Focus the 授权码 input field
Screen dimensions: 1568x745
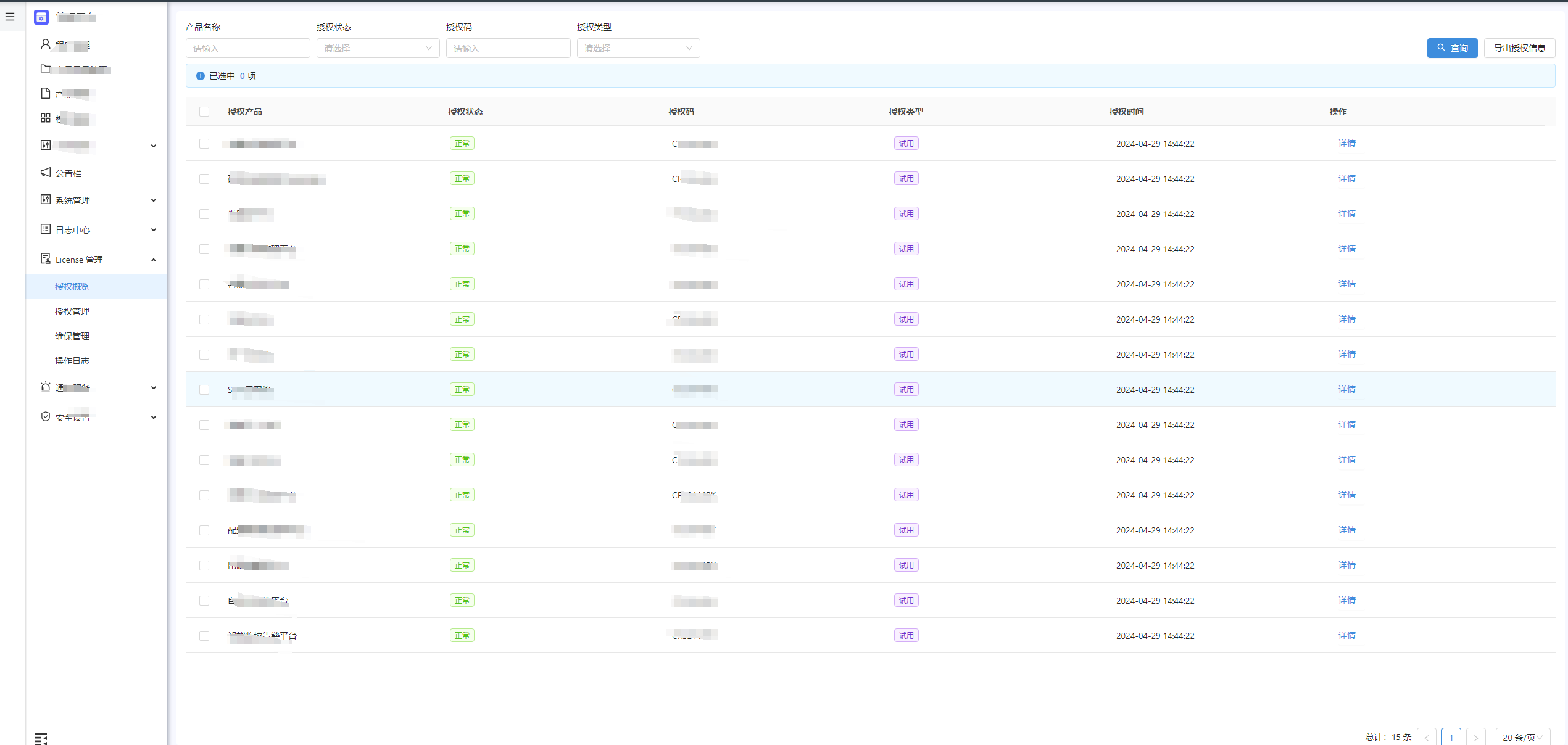tap(508, 48)
